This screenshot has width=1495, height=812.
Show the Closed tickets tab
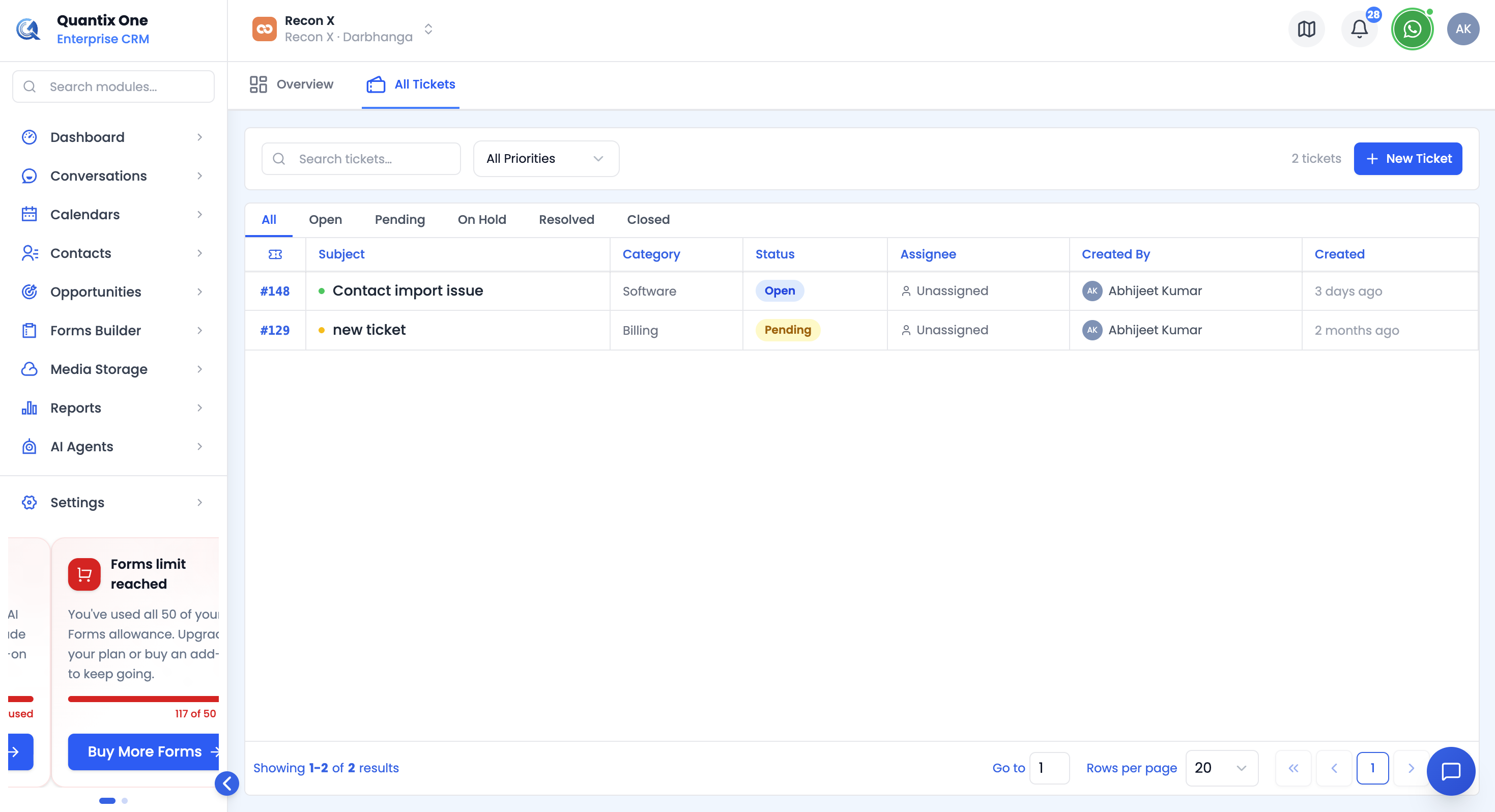[x=648, y=219]
